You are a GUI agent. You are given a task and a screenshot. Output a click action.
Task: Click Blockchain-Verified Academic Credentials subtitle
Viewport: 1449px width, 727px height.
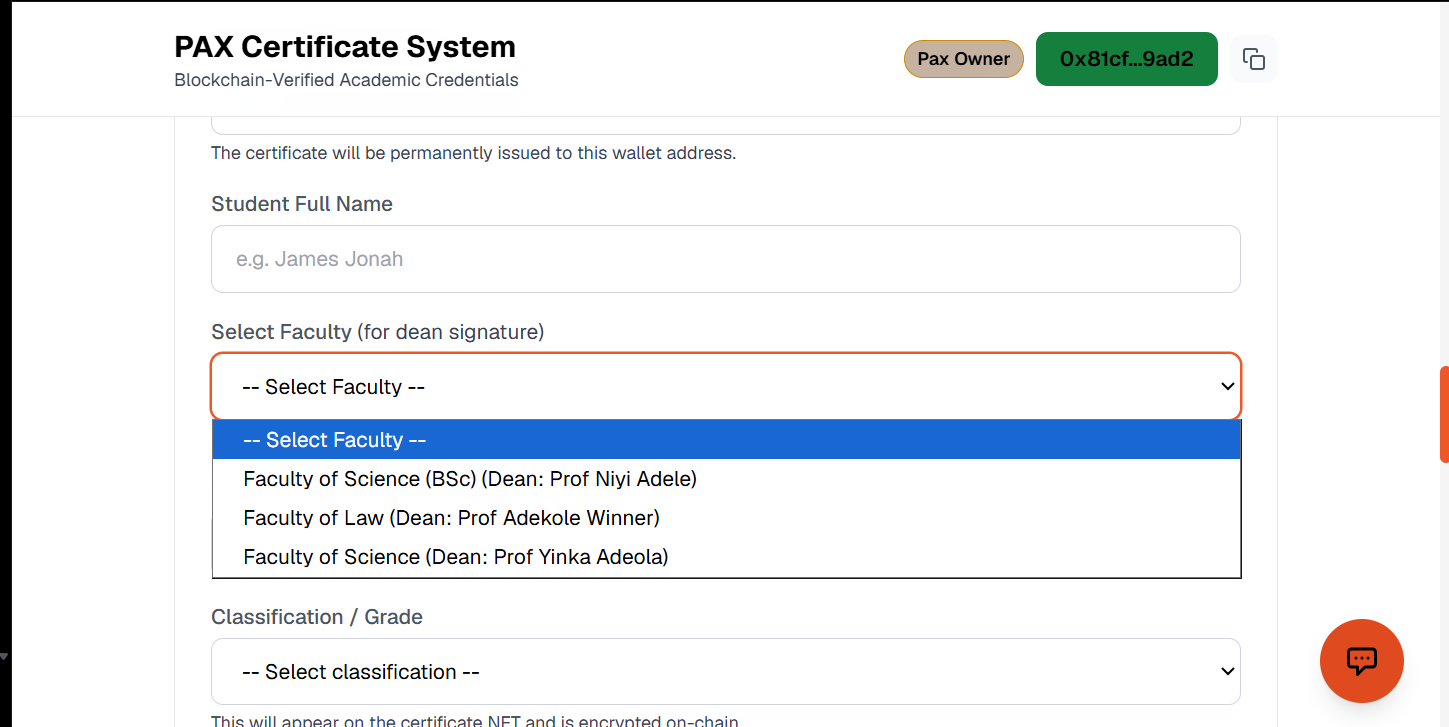(346, 80)
